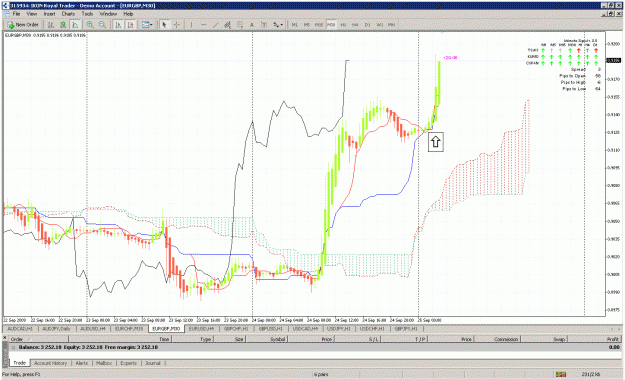Switch to the USDJPY,H1 chart tab
The height and width of the screenshot is (380, 625).
pyautogui.click(x=339, y=329)
